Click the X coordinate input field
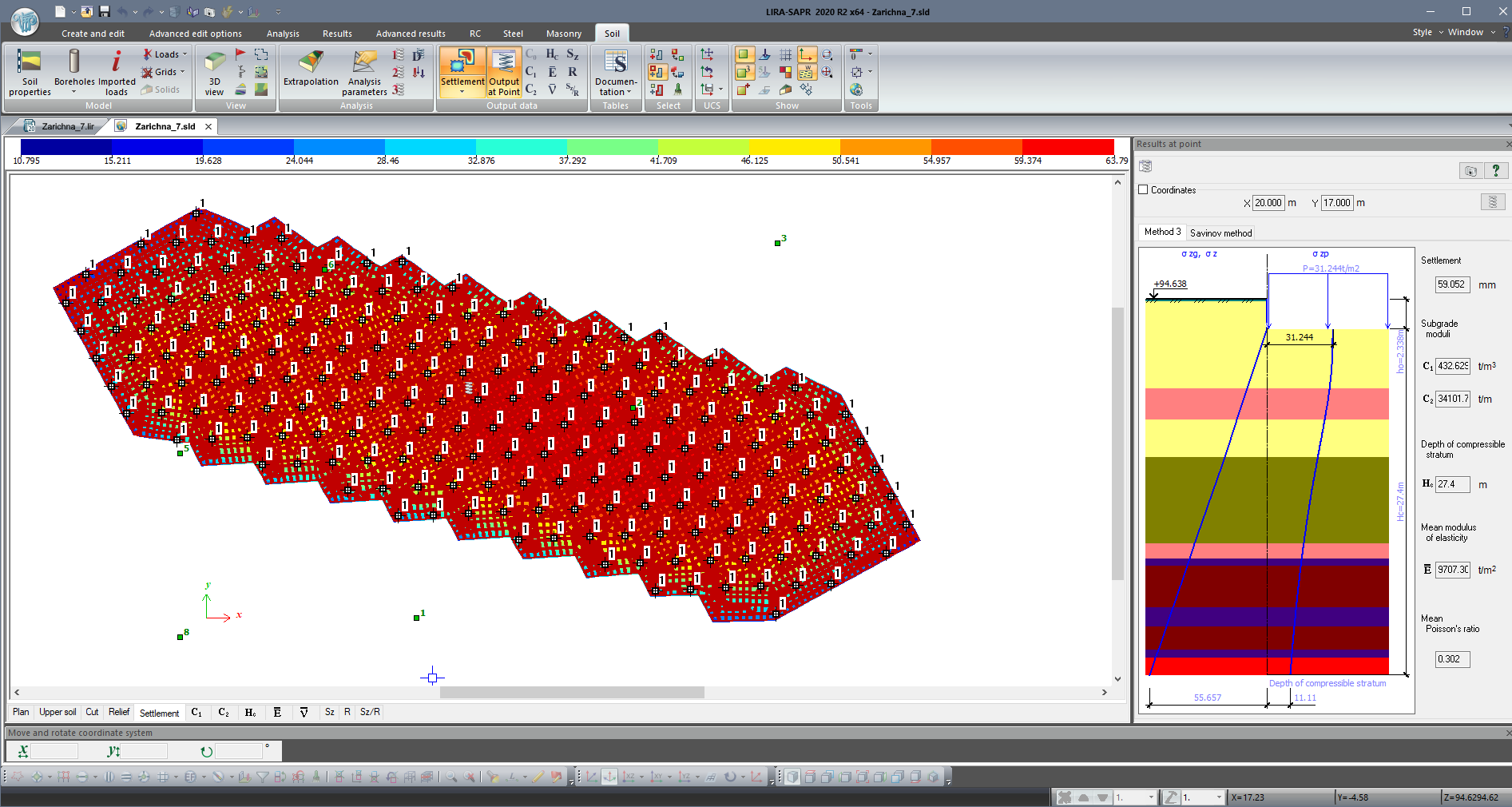Viewport: 1512px width, 807px height. click(1268, 203)
